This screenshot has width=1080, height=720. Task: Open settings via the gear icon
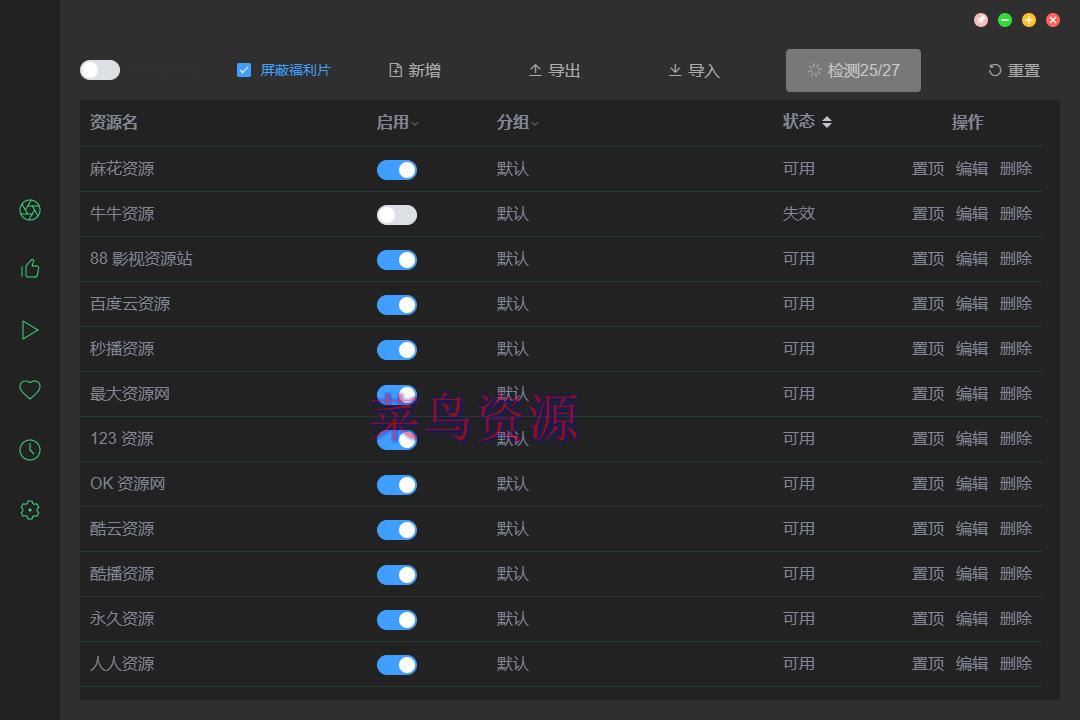click(29, 508)
